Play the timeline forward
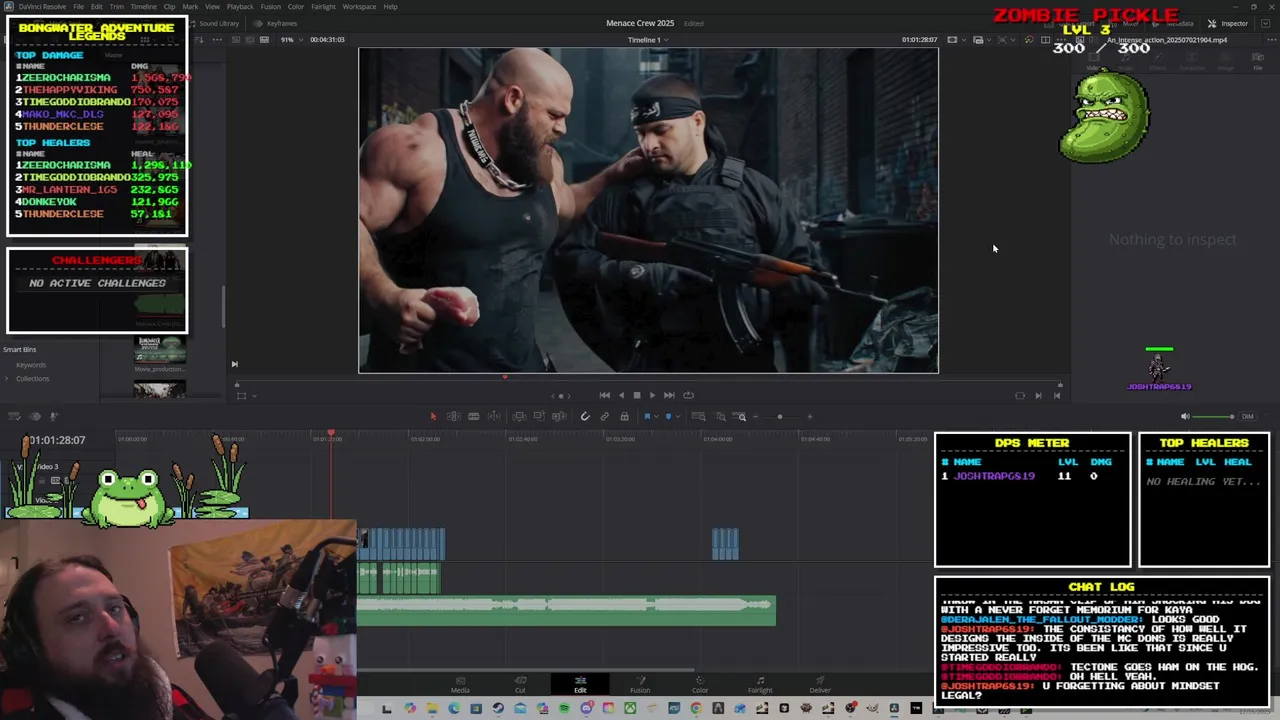The width and height of the screenshot is (1280, 720). pos(653,395)
